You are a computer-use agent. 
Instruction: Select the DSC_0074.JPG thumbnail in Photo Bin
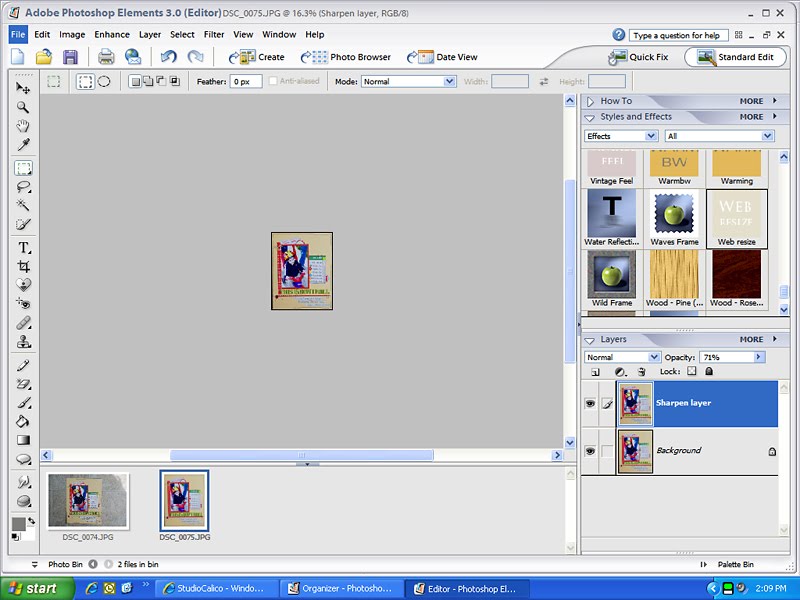[88, 501]
